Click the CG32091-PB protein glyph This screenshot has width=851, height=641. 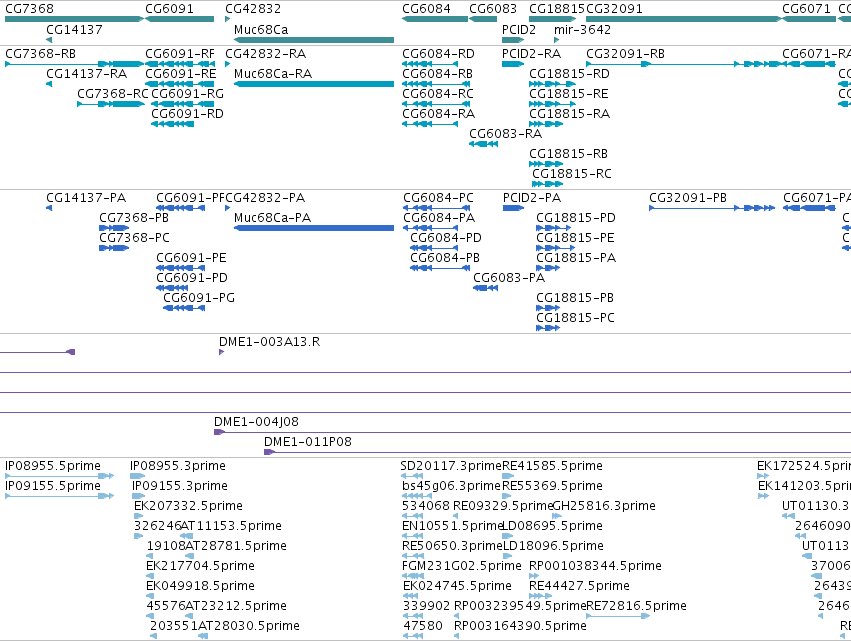click(712, 208)
